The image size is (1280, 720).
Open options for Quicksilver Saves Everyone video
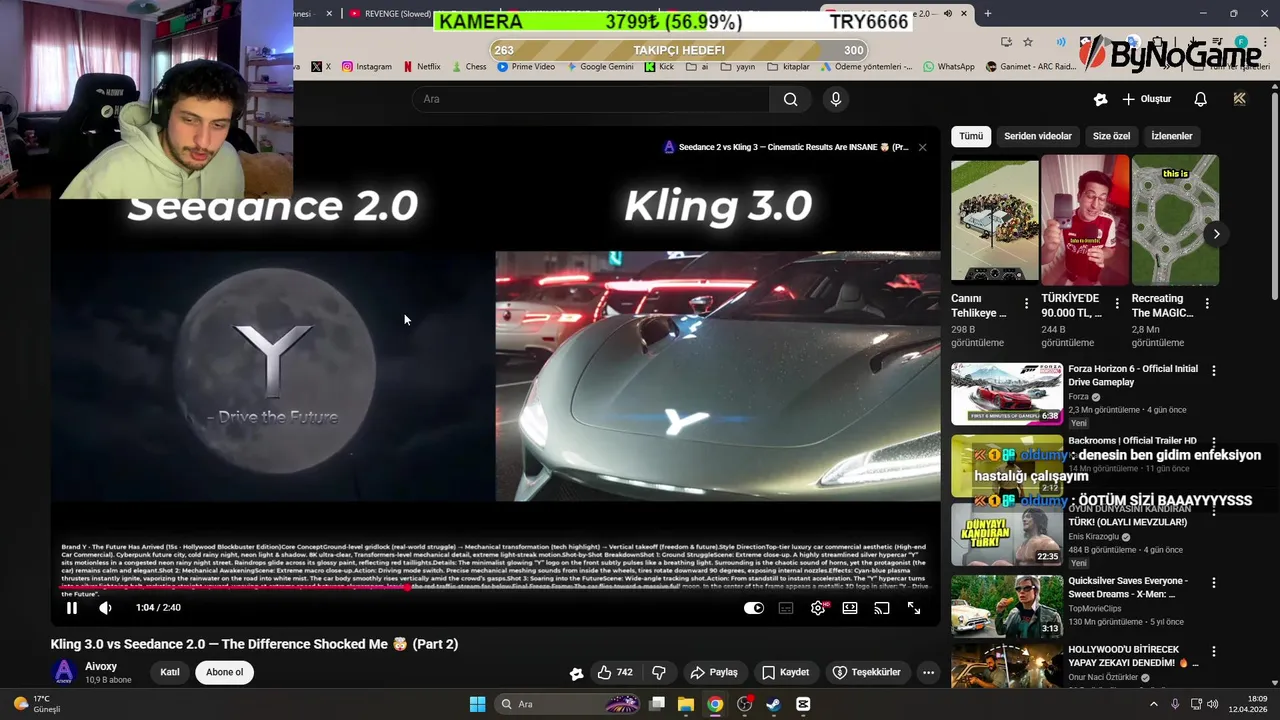click(1214, 582)
